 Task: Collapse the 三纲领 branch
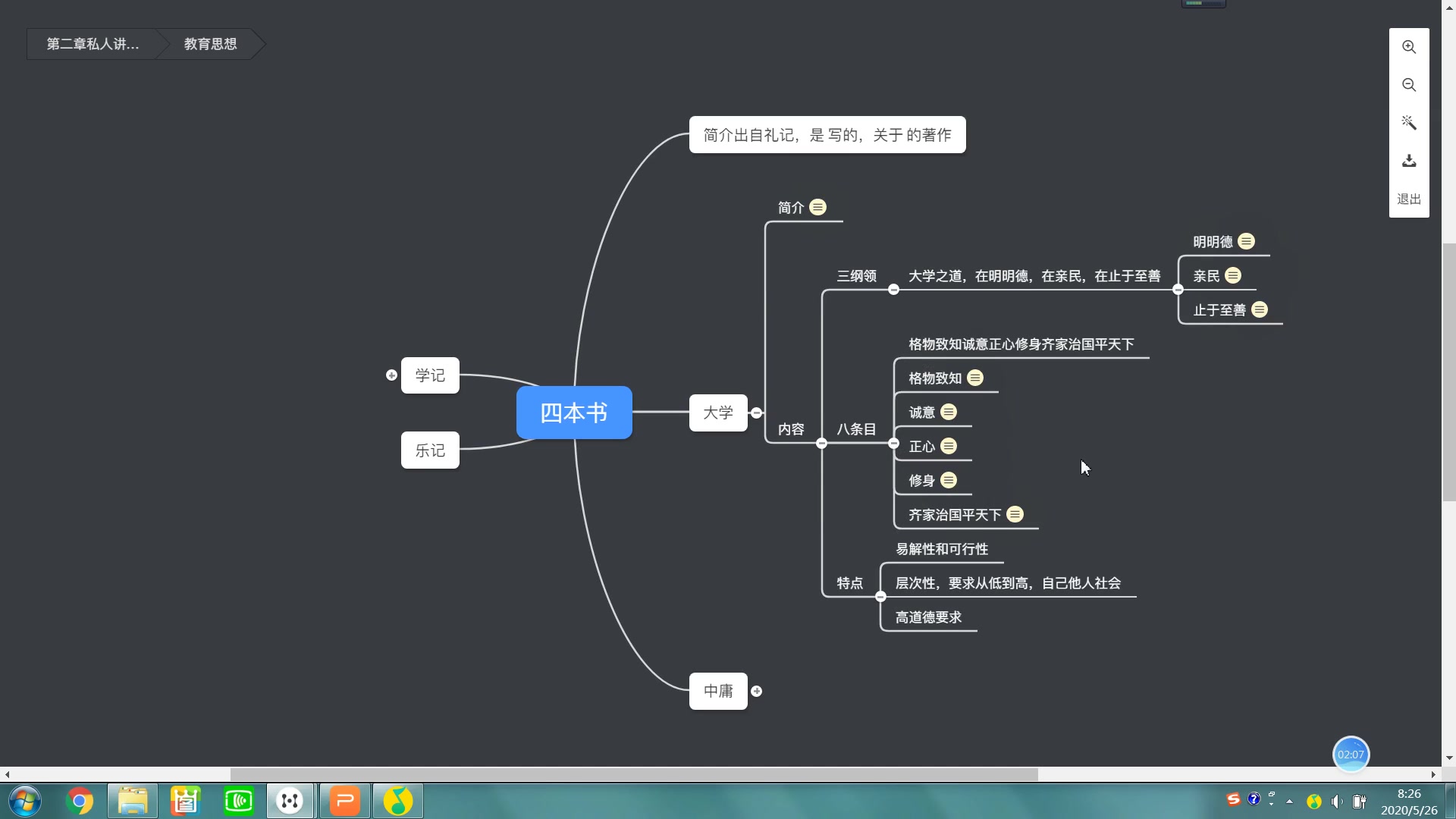pos(893,290)
